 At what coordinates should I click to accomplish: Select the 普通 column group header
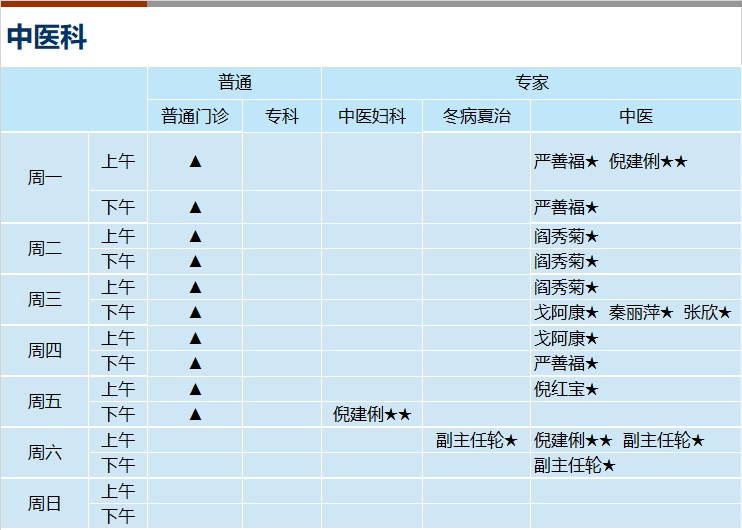point(235,83)
